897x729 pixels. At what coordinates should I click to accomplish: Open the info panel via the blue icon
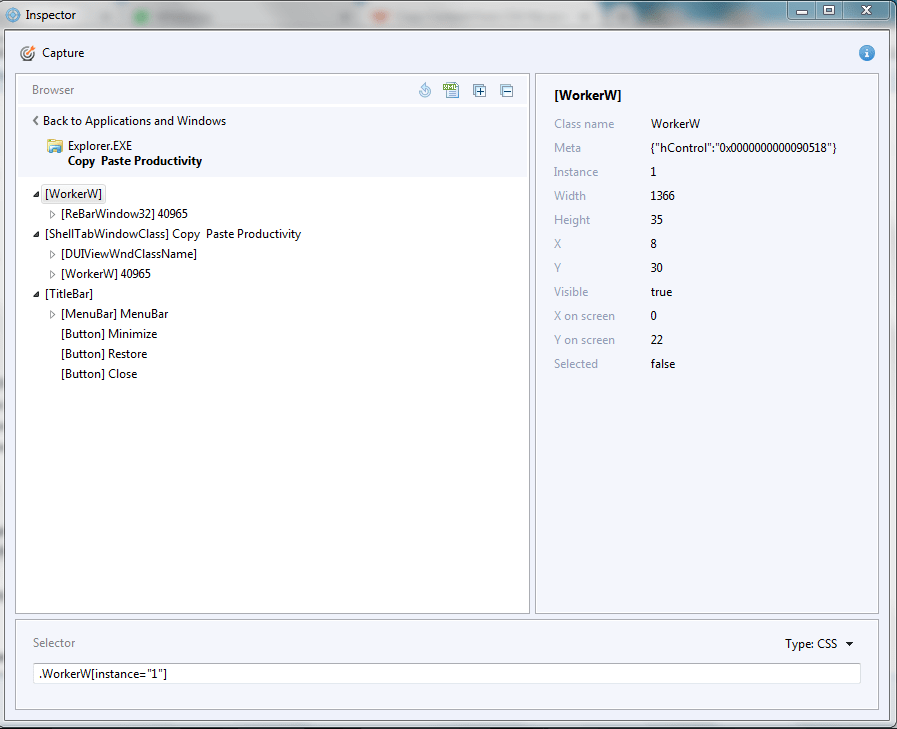[866, 52]
